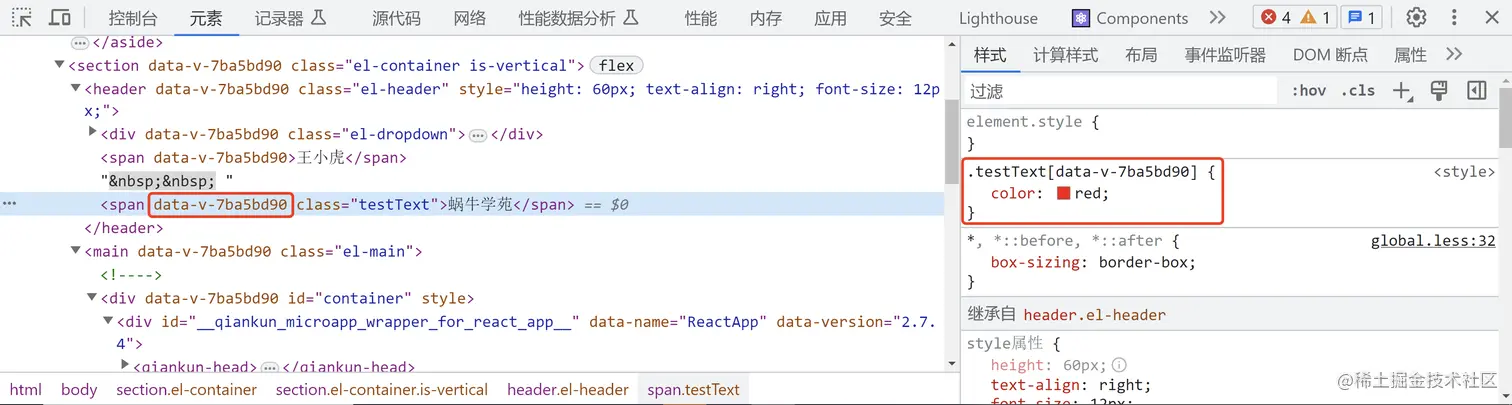Open the 安全 tab
This screenshot has height=405, width=1512.
click(896, 18)
